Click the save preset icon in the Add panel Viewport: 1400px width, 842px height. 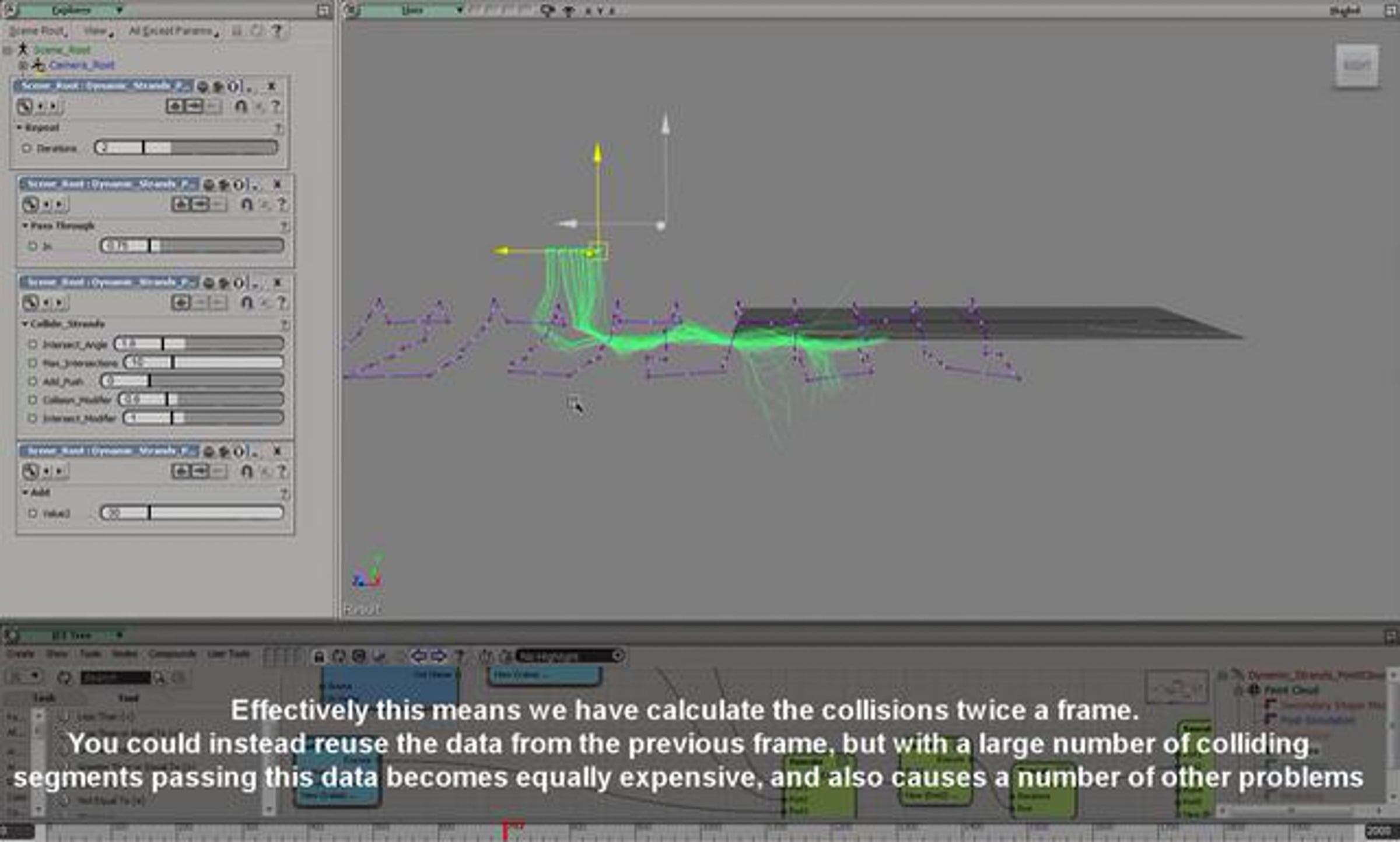[x=200, y=471]
